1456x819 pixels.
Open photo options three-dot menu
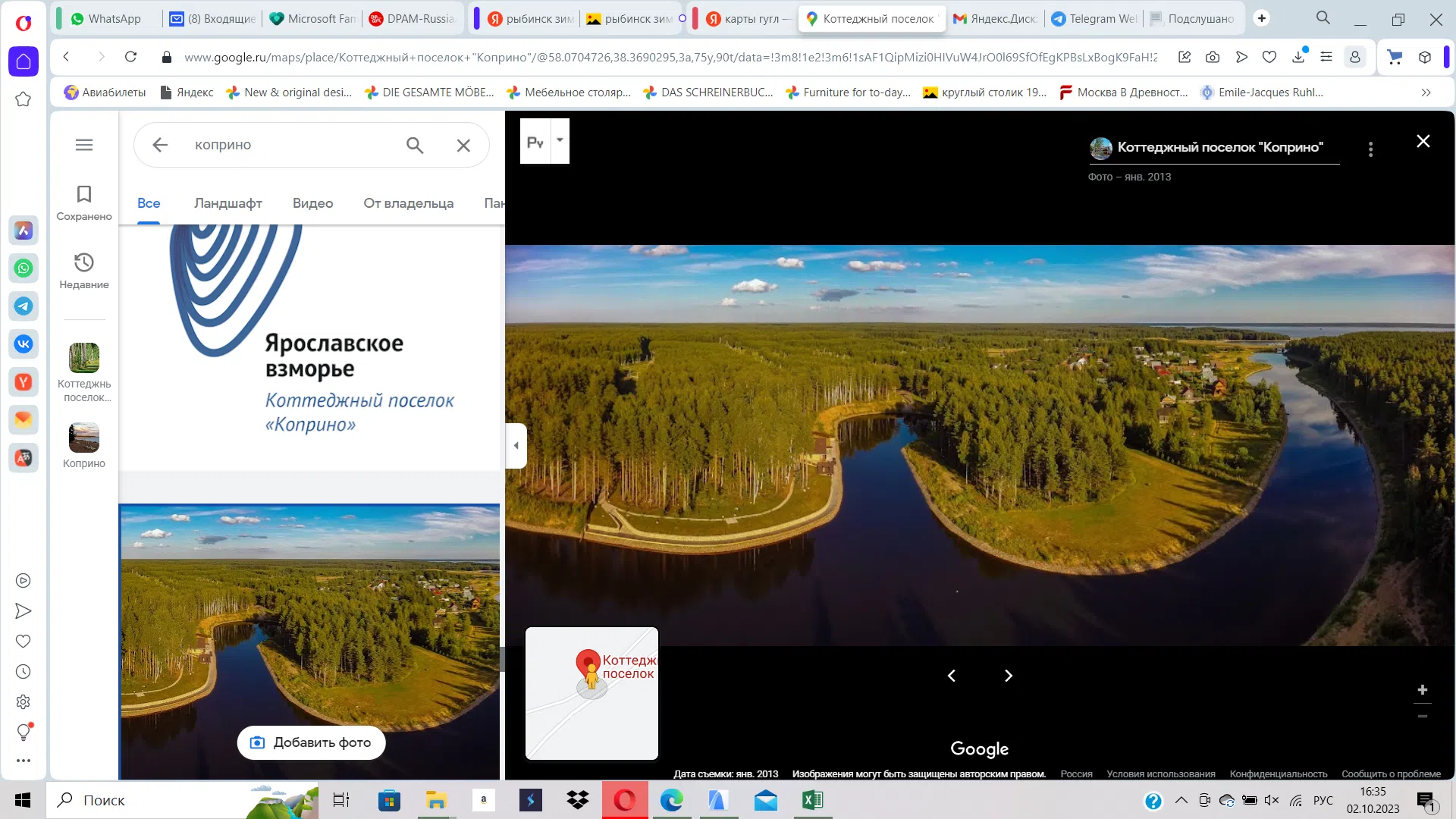click(1370, 149)
